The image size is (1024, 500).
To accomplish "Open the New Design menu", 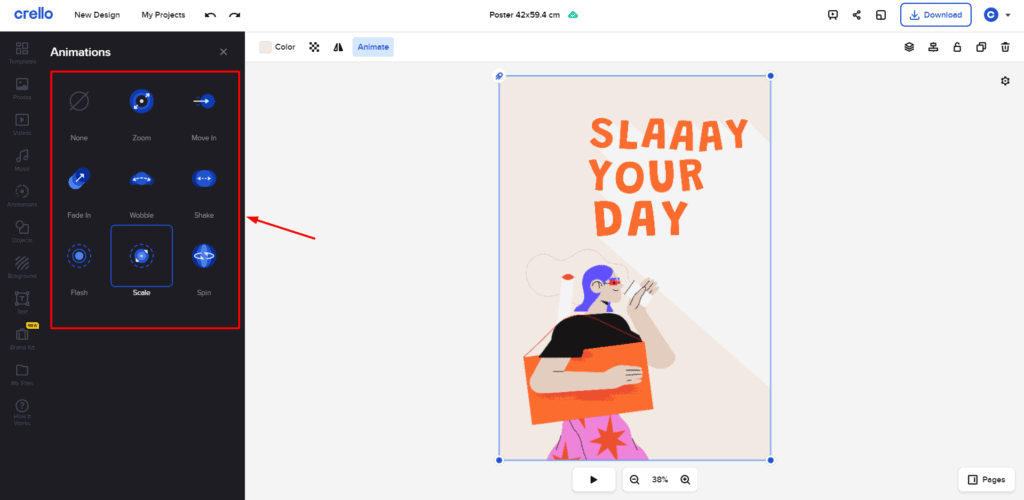I will click(97, 14).
